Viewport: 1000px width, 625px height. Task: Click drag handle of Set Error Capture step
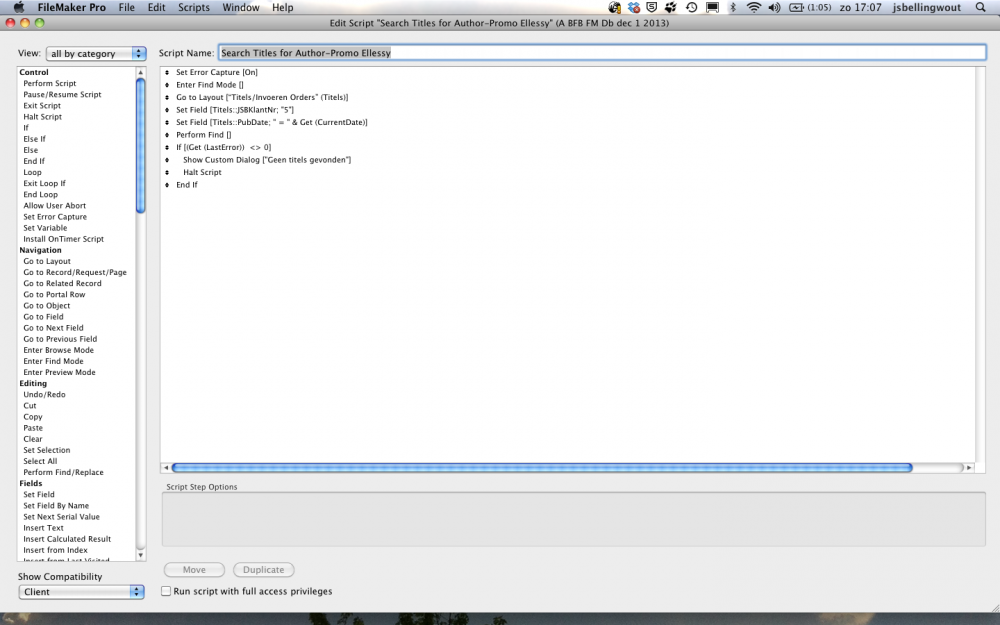[x=167, y=73]
